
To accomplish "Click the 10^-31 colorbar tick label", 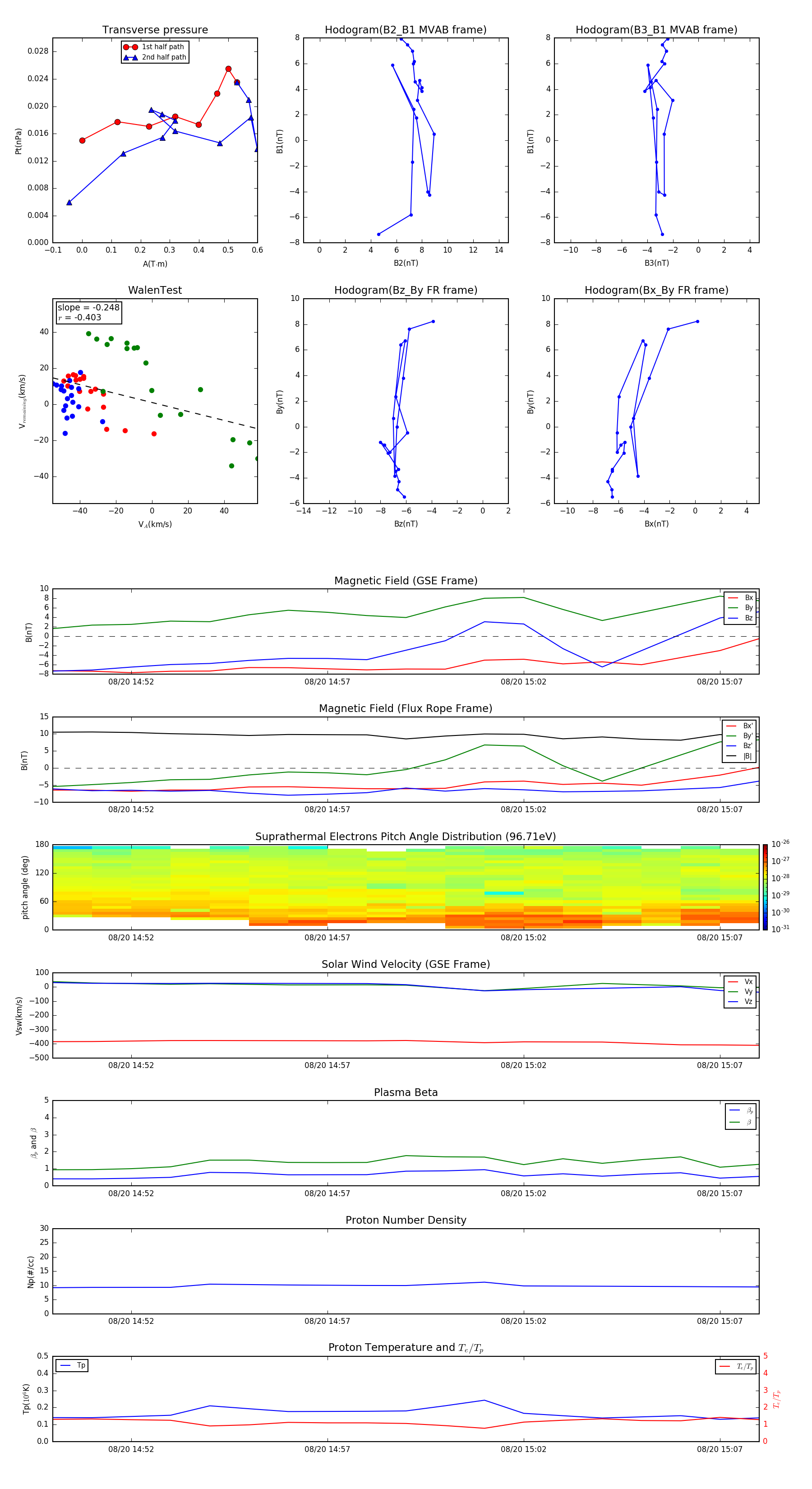I will pos(780,929).
